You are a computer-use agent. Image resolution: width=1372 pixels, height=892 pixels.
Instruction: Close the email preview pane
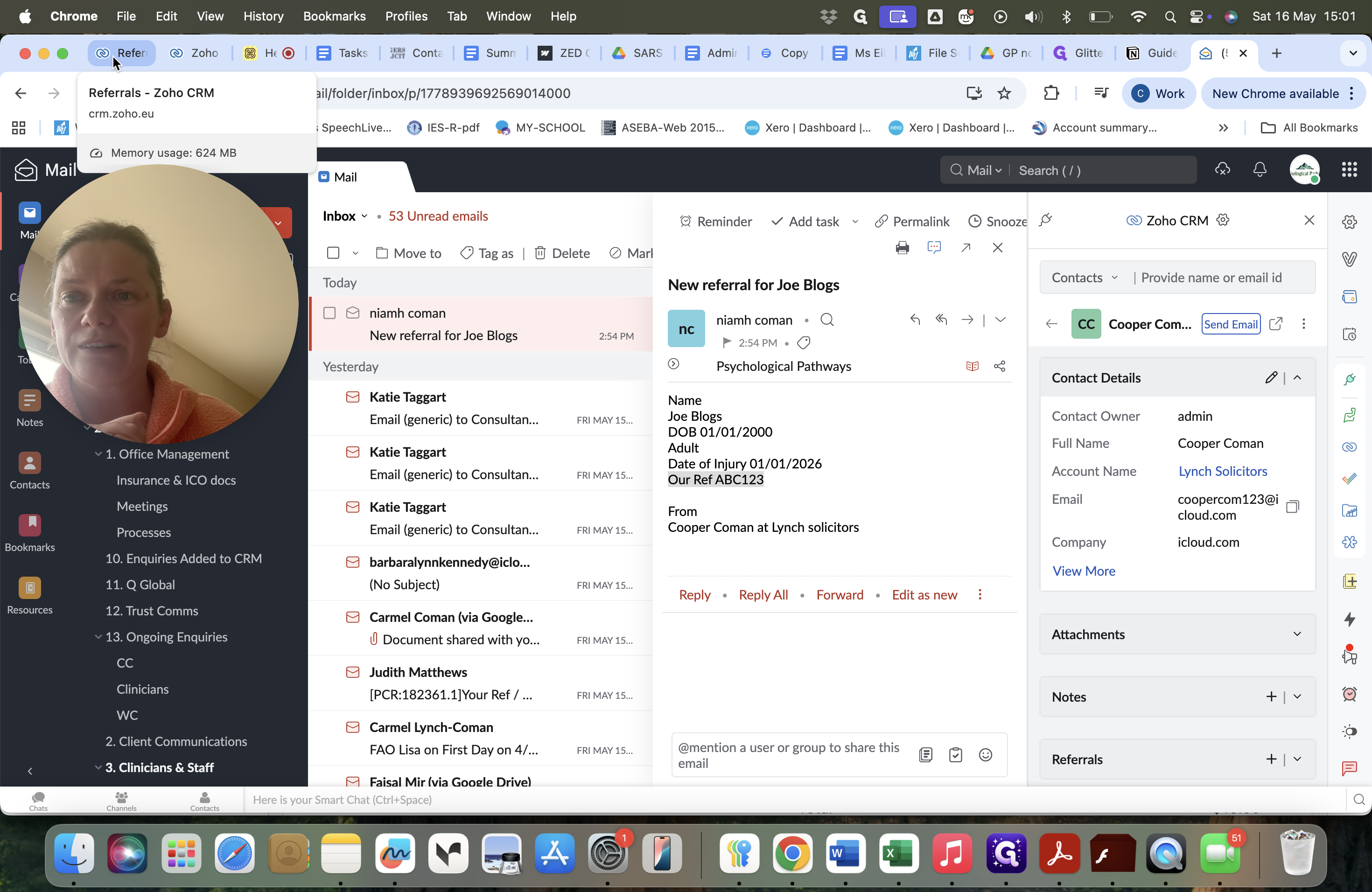click(x=998, y=248)
